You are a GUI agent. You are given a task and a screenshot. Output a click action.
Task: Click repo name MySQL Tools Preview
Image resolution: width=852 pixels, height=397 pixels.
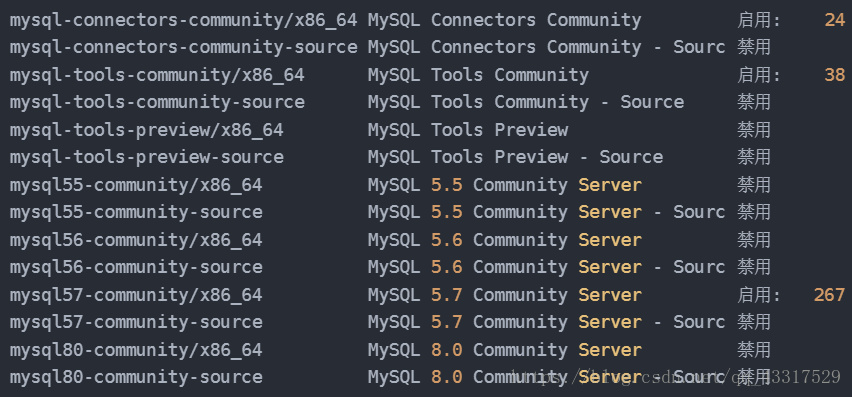(x=468, y=130)
